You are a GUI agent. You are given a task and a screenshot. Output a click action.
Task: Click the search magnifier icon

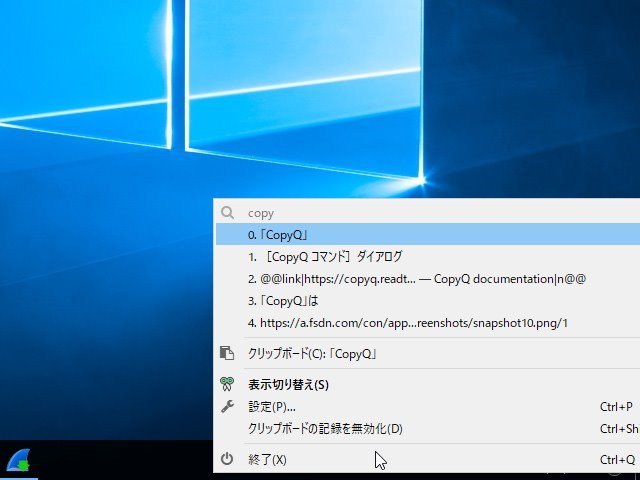tap(227, 213)
